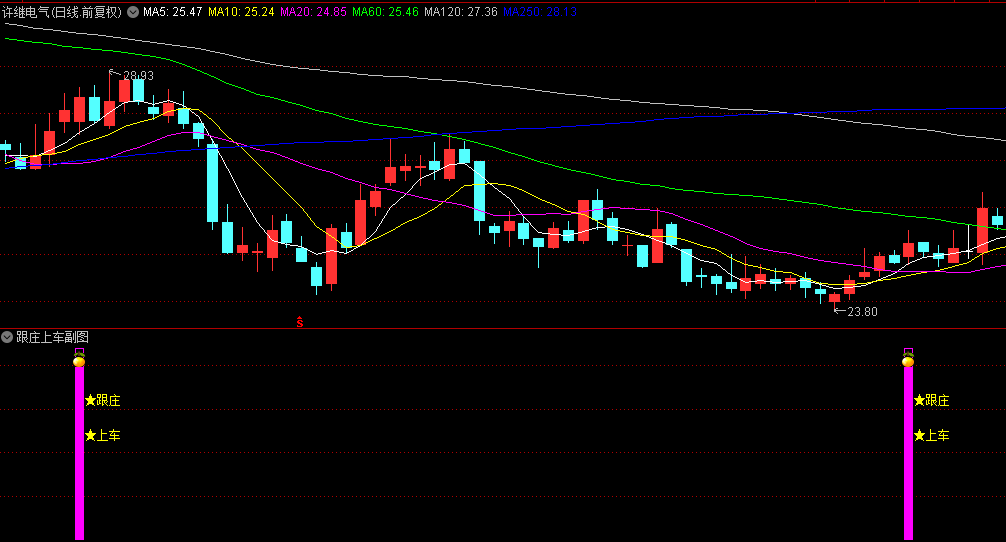Click the 23.80 low price label
The width and height of the screenshot is (1006, 542).
(862, 312)
